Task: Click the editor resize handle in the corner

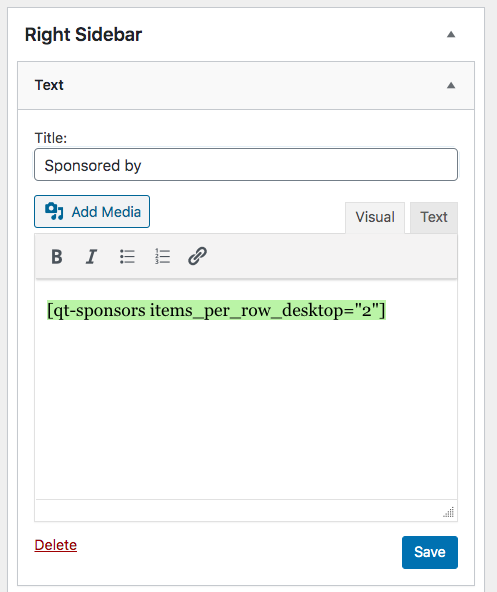Action: (449, 512)
